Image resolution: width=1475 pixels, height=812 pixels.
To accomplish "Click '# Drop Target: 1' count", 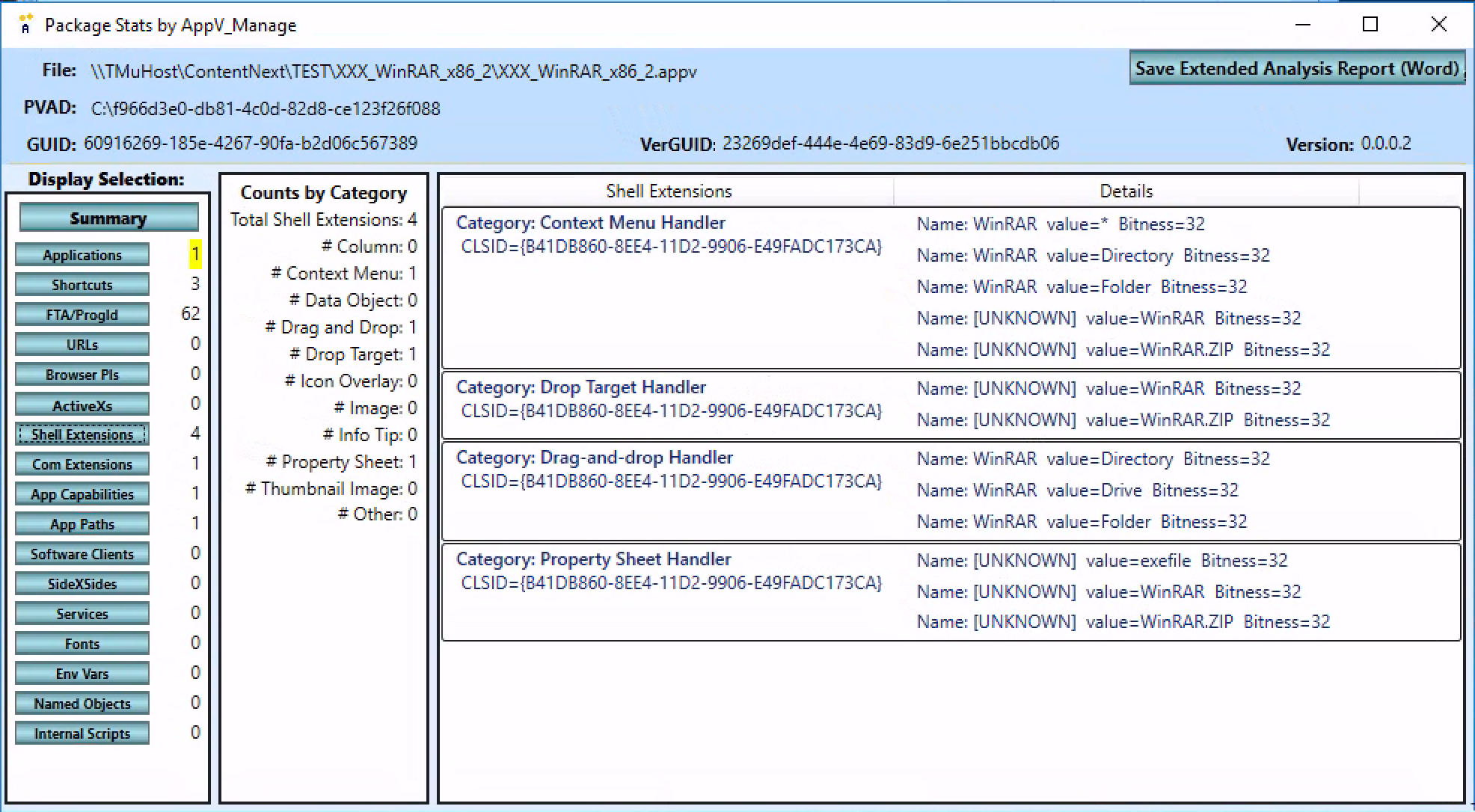I will click(353, 354).
